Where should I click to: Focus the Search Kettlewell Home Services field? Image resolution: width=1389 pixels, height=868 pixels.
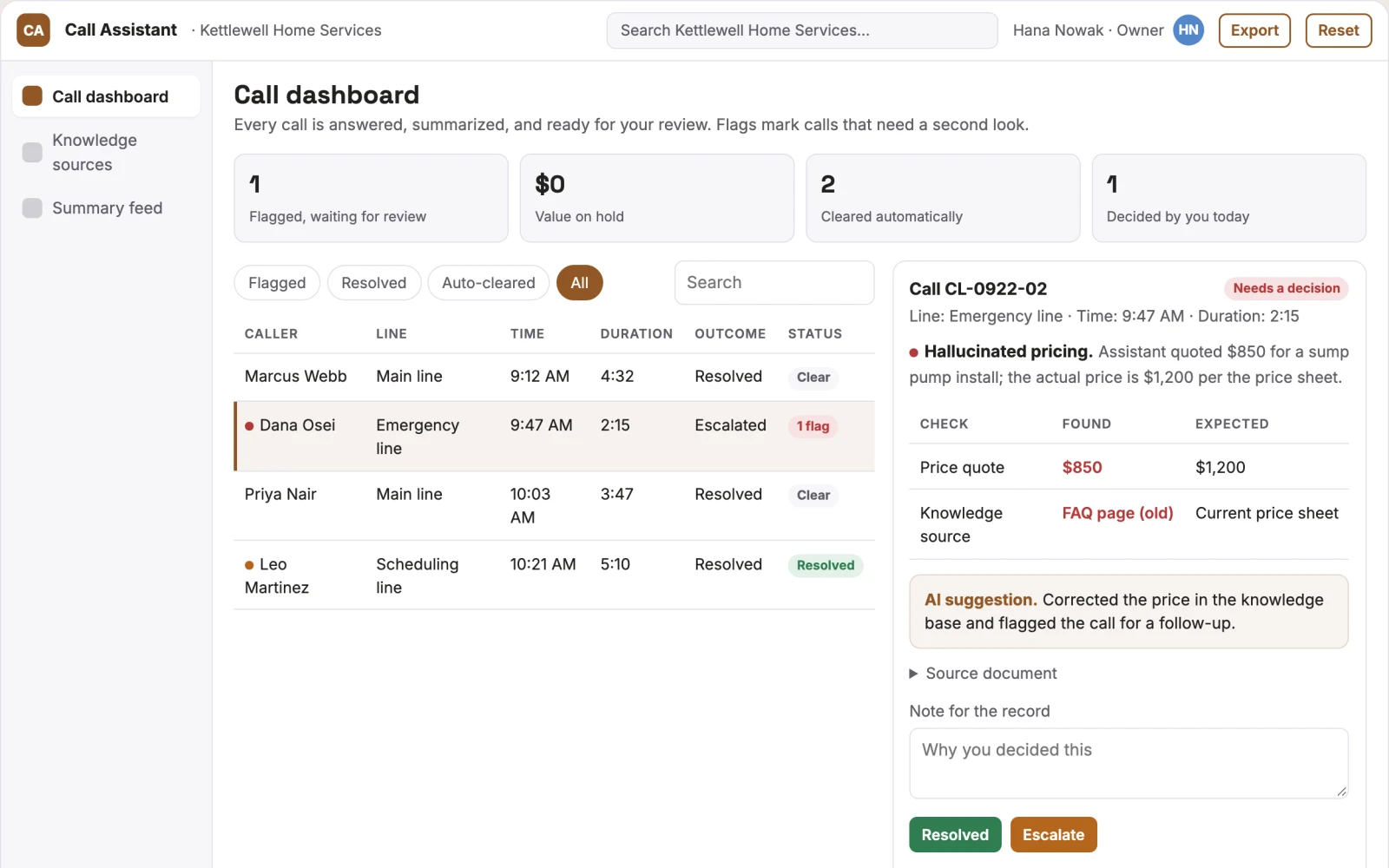pos(801,30)
